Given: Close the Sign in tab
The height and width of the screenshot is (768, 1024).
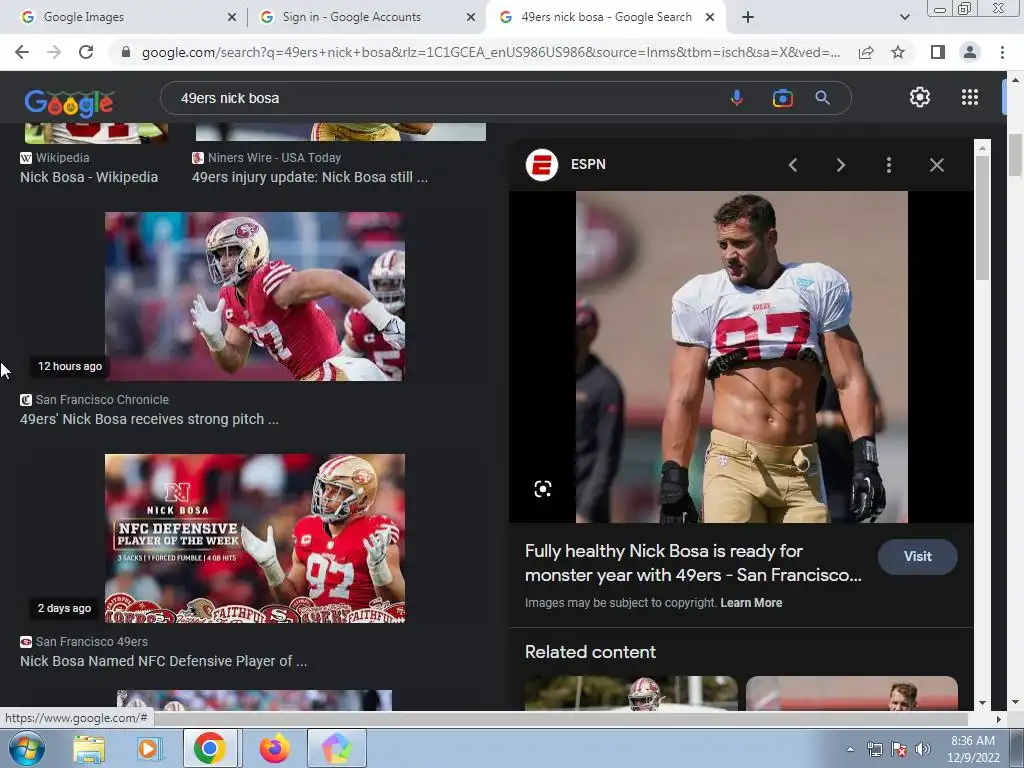Looking at the screenshot, I should [471, 17].
